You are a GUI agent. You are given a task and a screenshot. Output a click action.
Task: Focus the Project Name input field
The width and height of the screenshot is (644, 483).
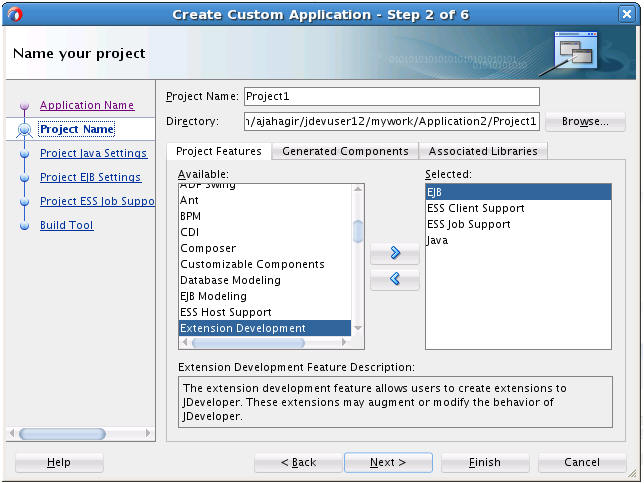click(x=391, y=97)
